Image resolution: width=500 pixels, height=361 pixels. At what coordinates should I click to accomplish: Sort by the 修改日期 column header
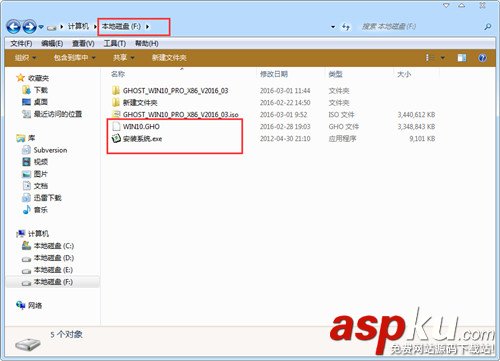click(x=274, y=74)
